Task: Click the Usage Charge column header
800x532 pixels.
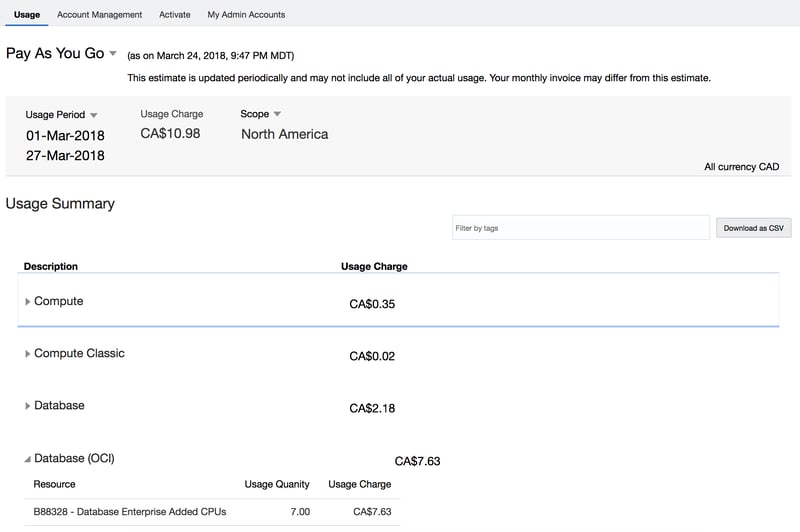Action: [374, 267]
